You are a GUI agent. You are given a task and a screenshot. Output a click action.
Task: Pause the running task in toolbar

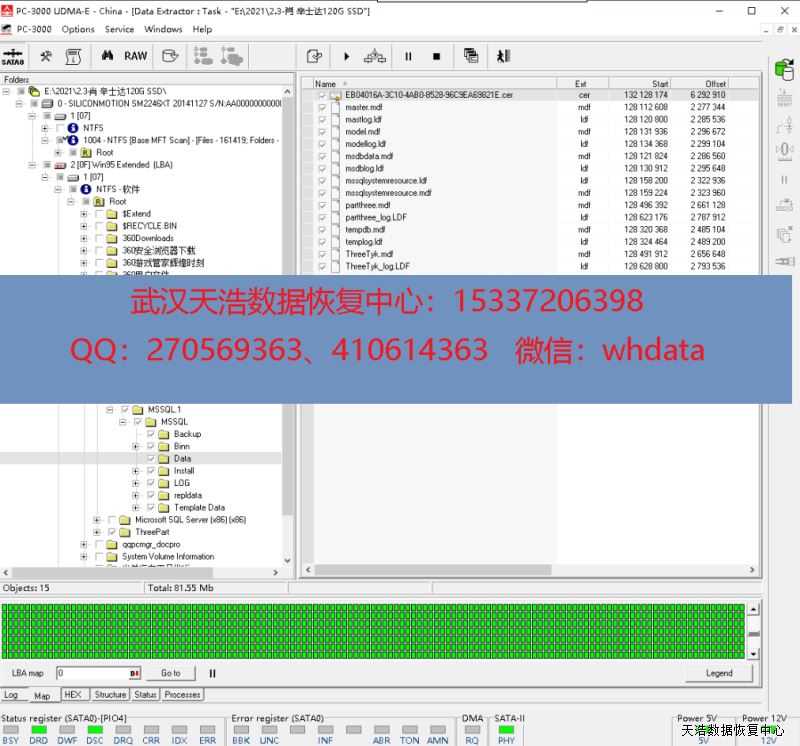pos(408,57)
